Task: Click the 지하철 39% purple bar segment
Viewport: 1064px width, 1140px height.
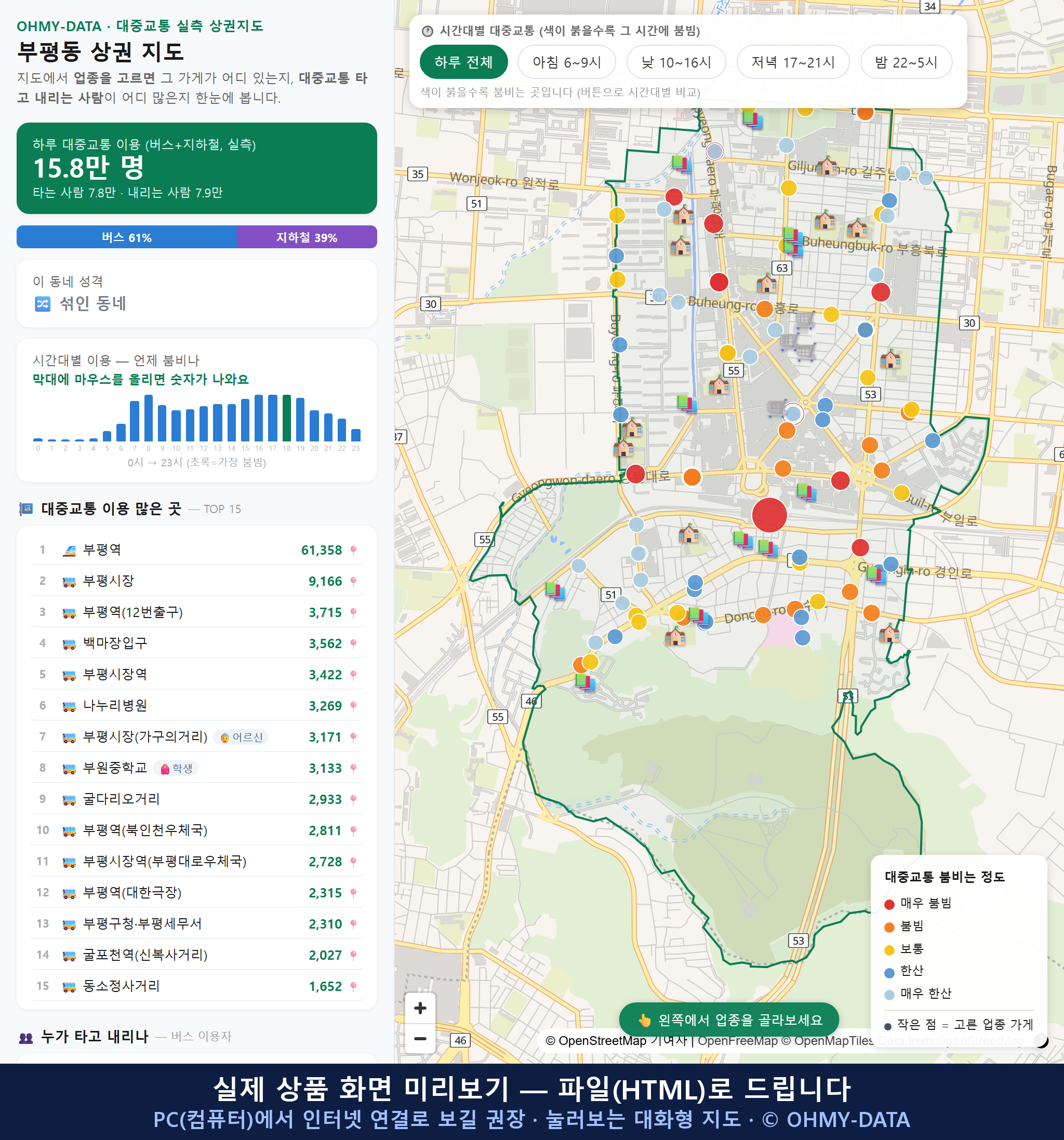Action: (307, 237)
